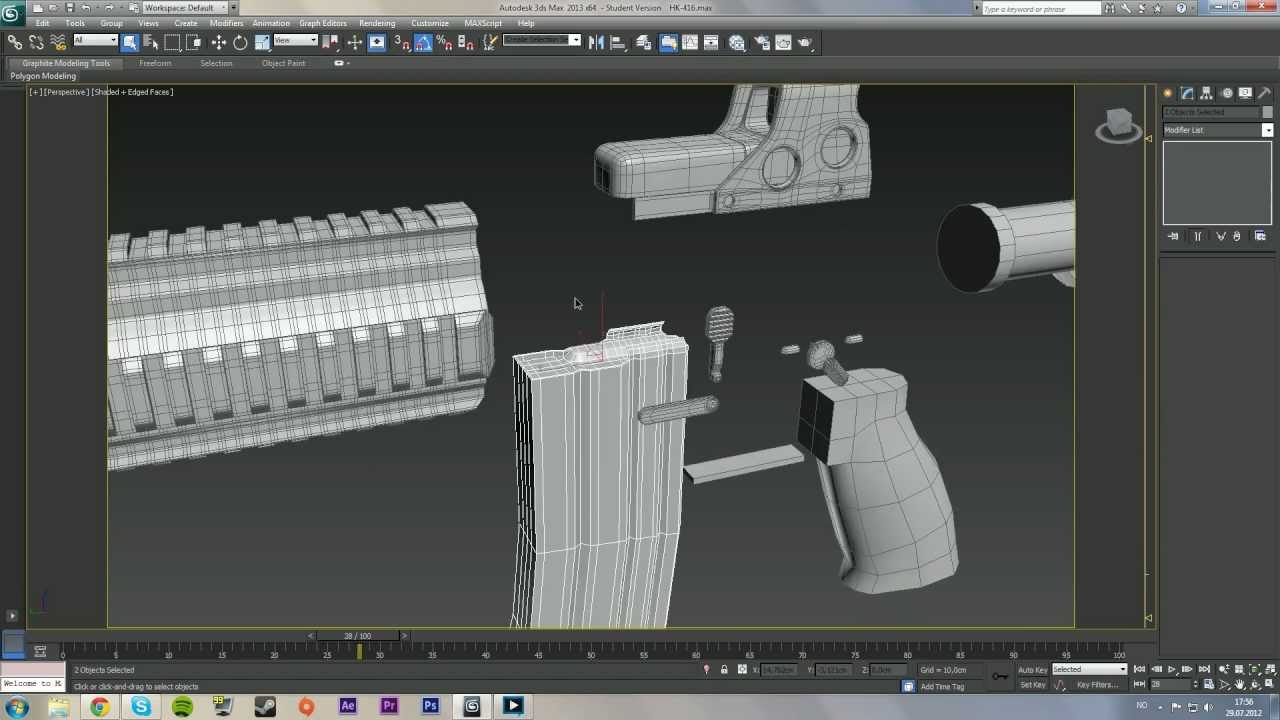Image resolution: width=1280 pixels, height=720 pixels.
Task: Toggle the Angle Snap button
Action: point(423,42)
